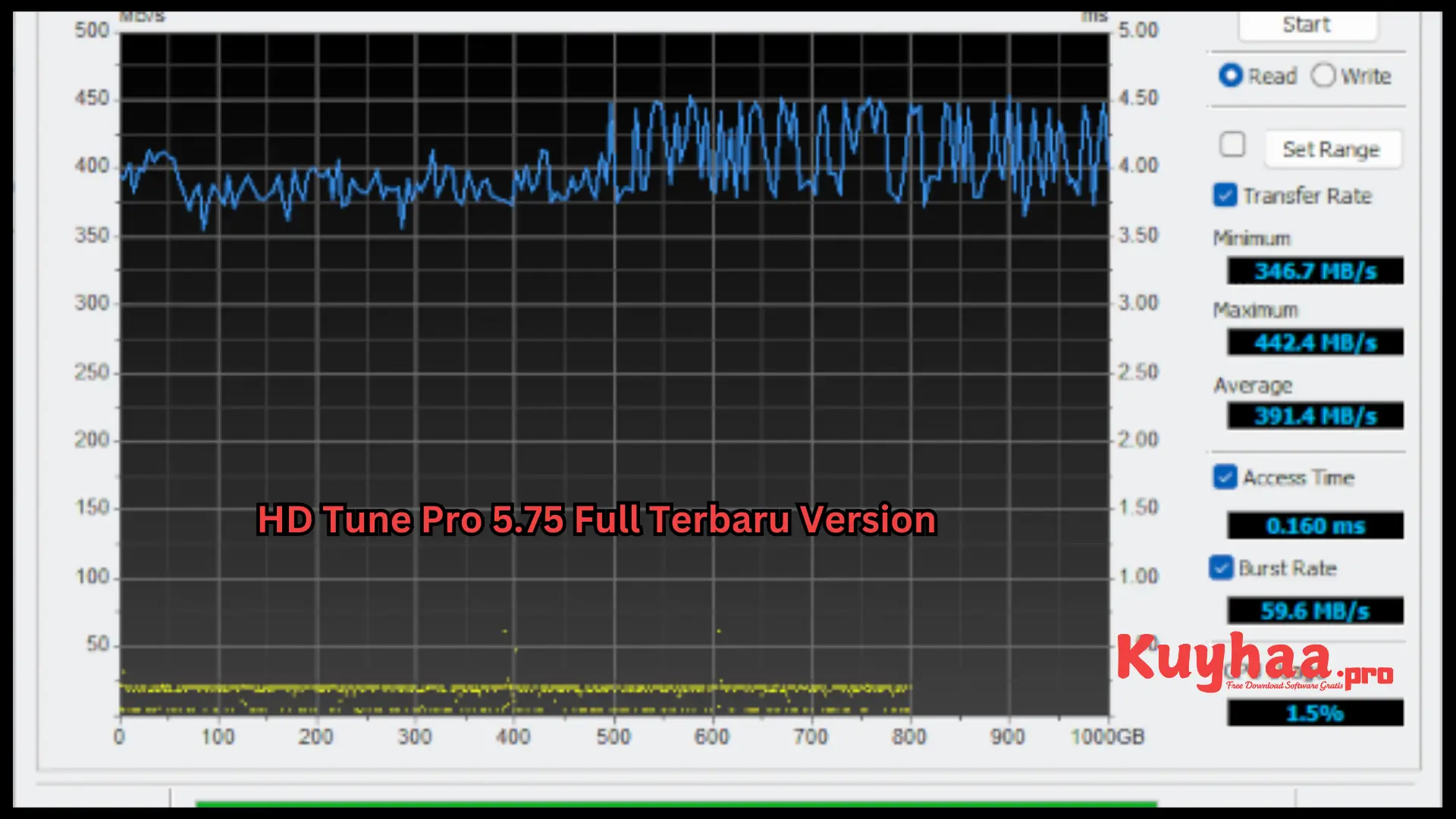The width and height of the screenshot is (1456, 819).
Task: Click the 1.5% CPU usage value
Action: (1316, 713)
